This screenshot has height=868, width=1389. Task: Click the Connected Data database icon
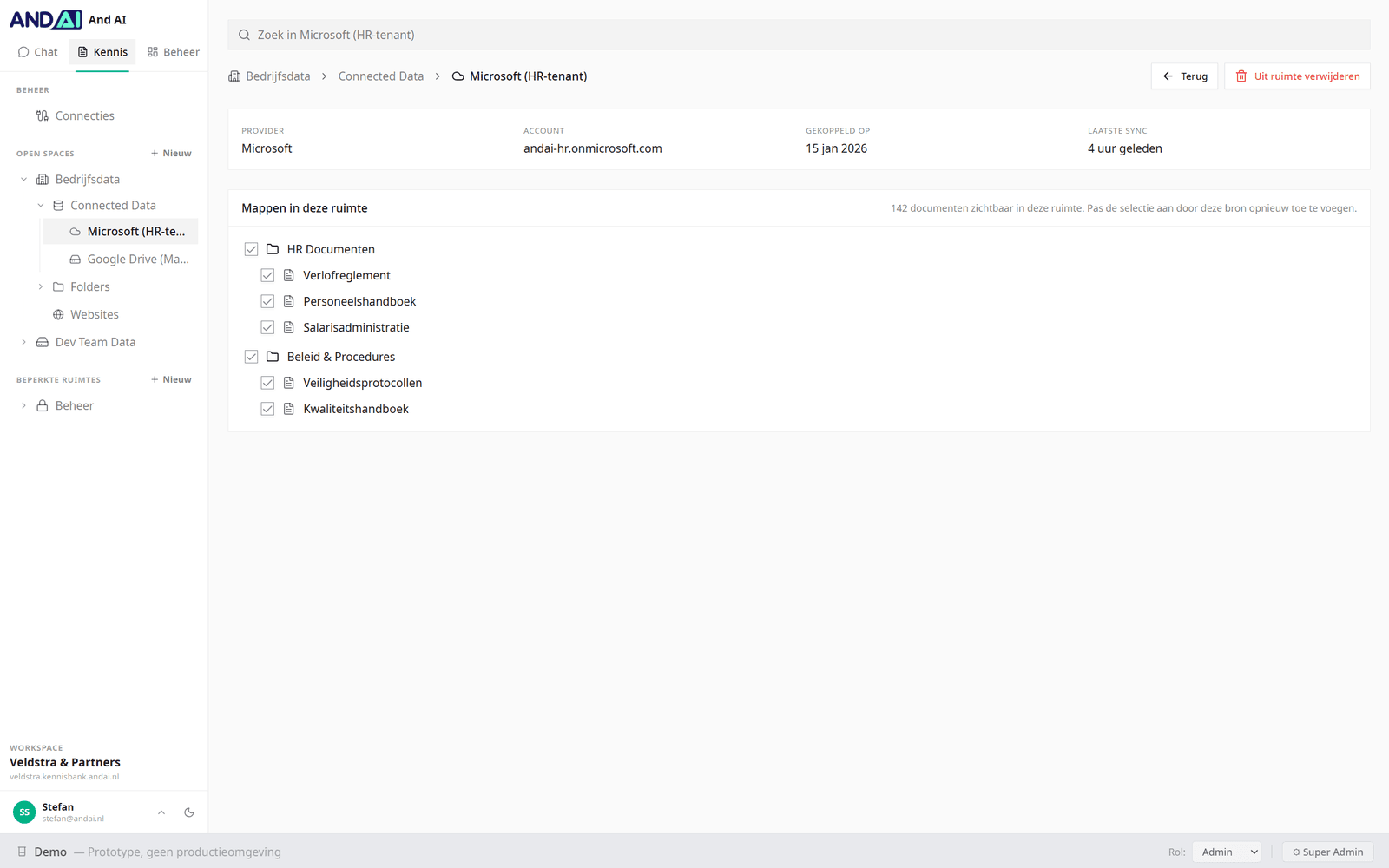pyautogui.click(x=58, y=206)
